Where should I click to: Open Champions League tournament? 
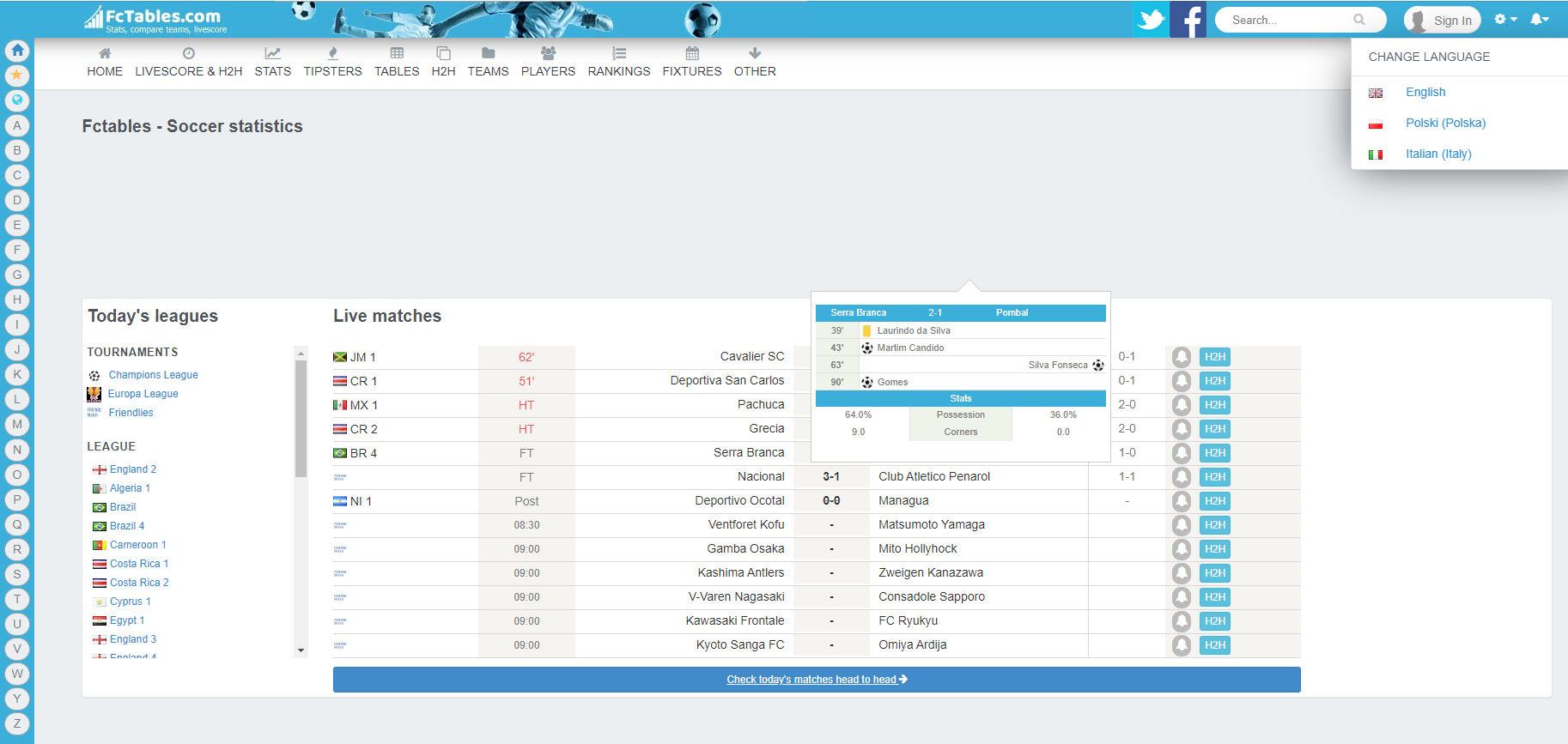pos(153,375)
